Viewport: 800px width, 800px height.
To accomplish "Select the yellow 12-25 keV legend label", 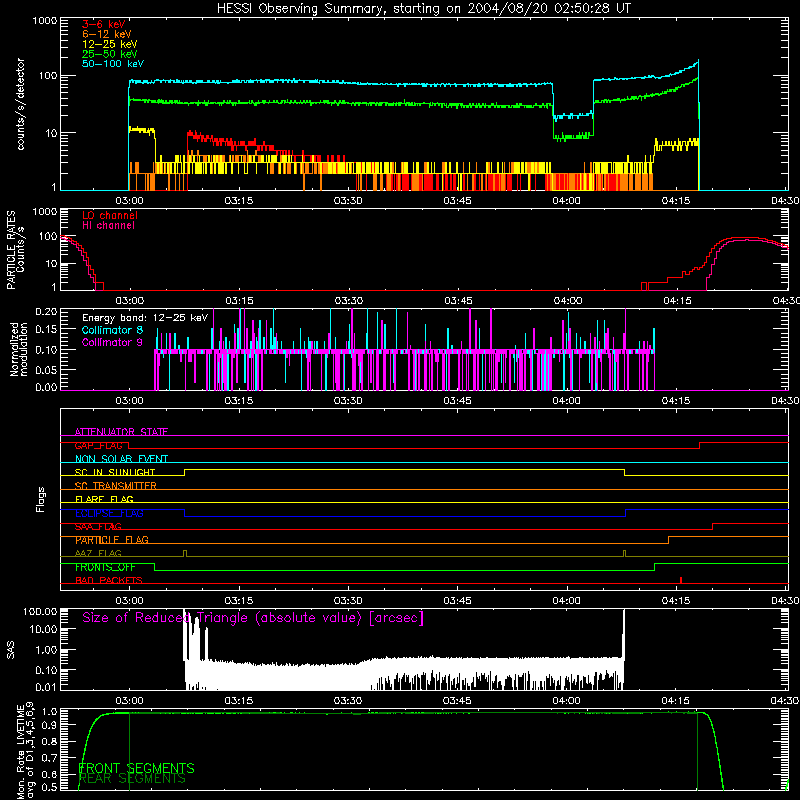I will tap(109, 44).
